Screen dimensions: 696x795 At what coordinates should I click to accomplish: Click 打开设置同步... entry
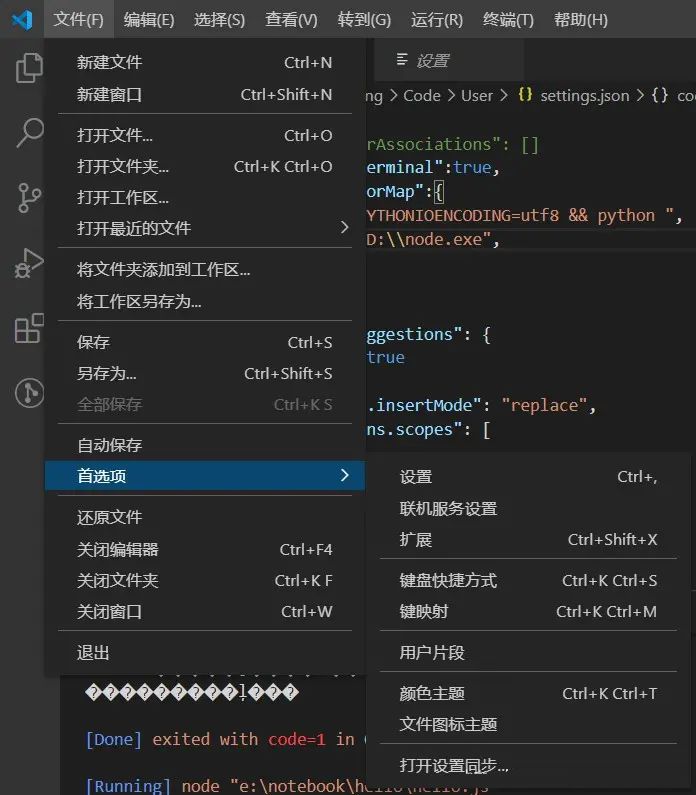click(528, 766)
